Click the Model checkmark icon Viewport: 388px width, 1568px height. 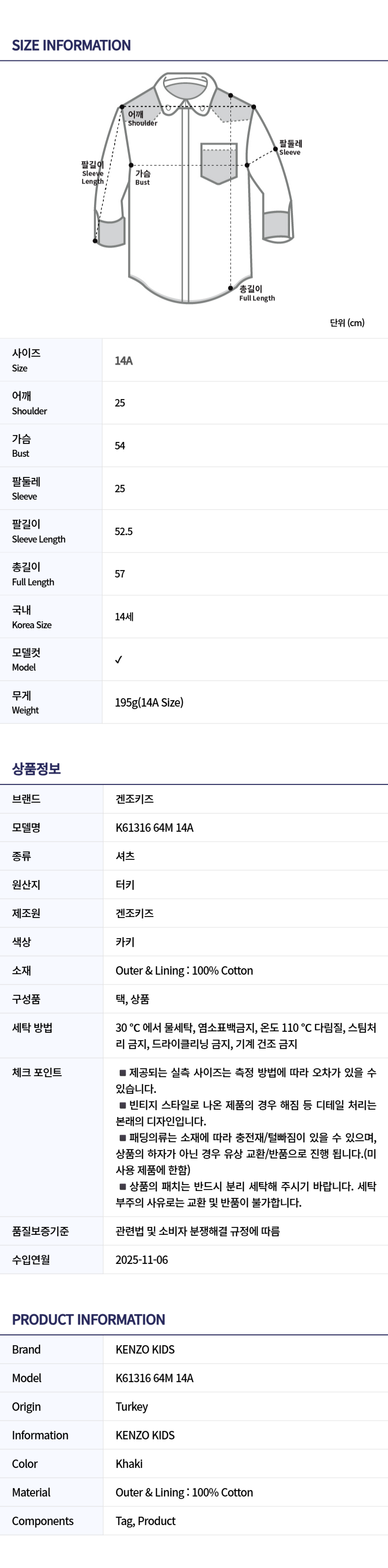click(x=119, y=659)
